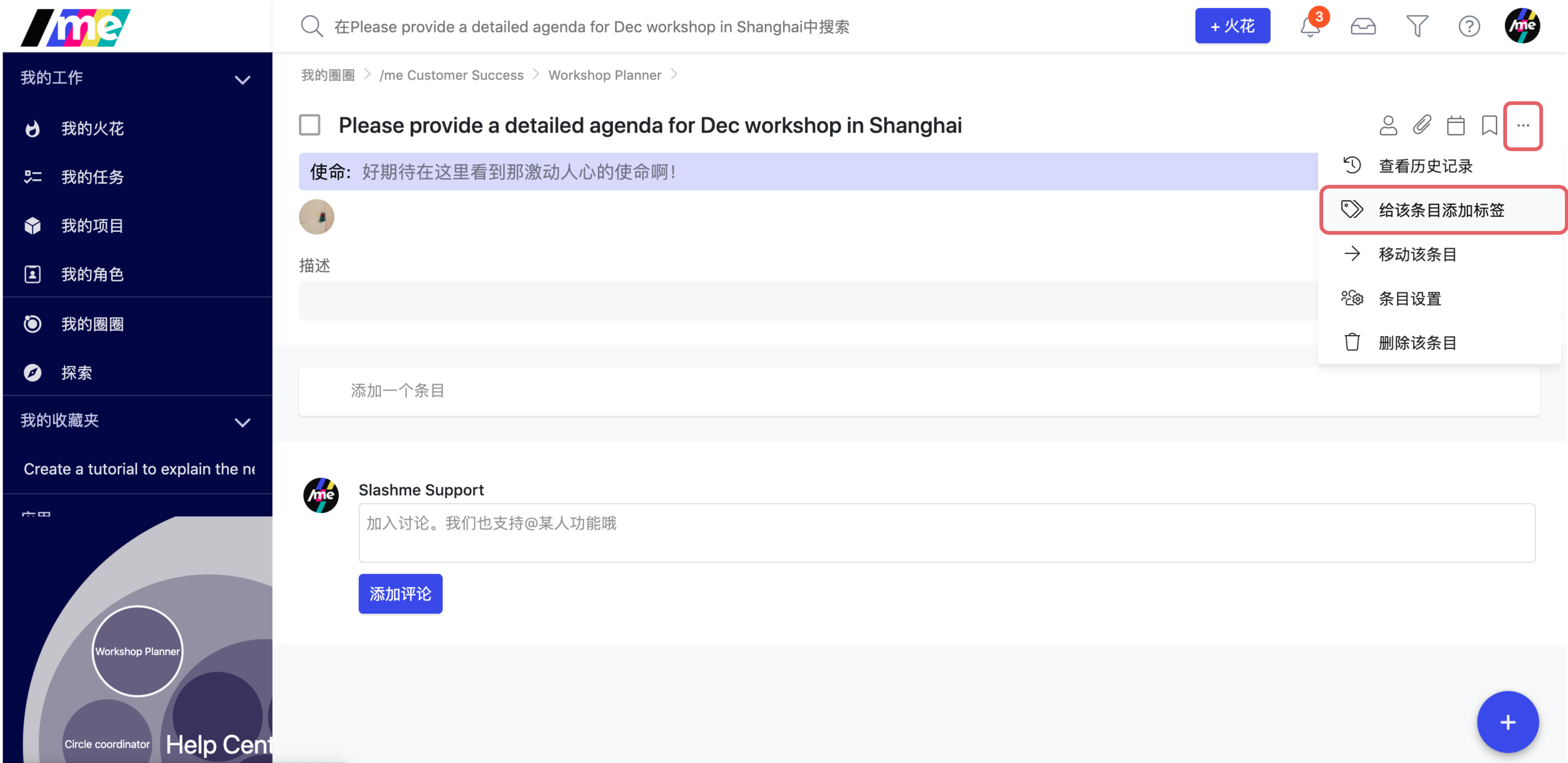Open the inbox tray icon

1363,27
